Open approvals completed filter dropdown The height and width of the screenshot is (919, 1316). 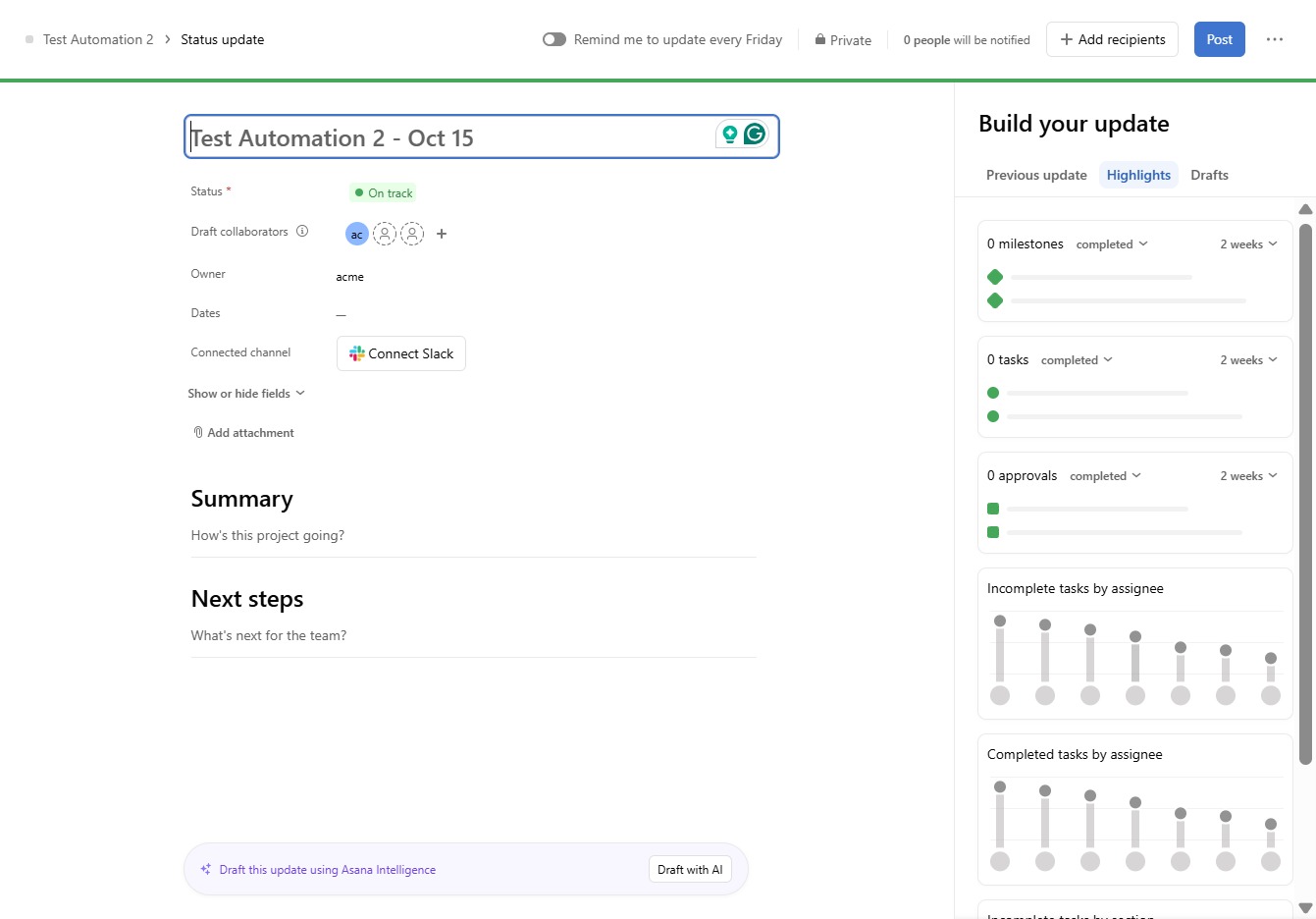pos(1105,476)
